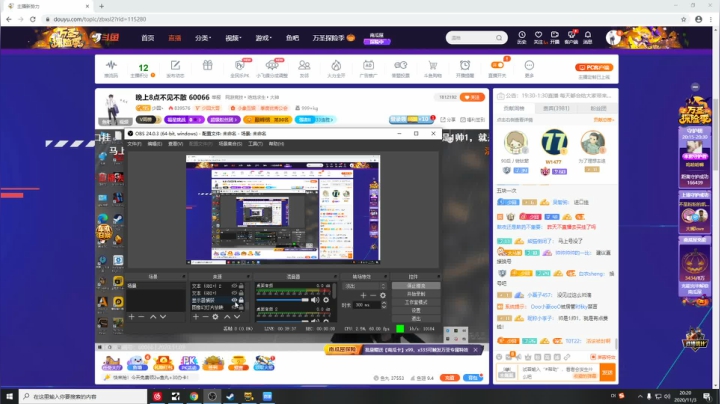The width and height of the screenshot is (720, 404).
Task: Open the notification bell icon in Douyu header
Action: [x=588, y=35]
